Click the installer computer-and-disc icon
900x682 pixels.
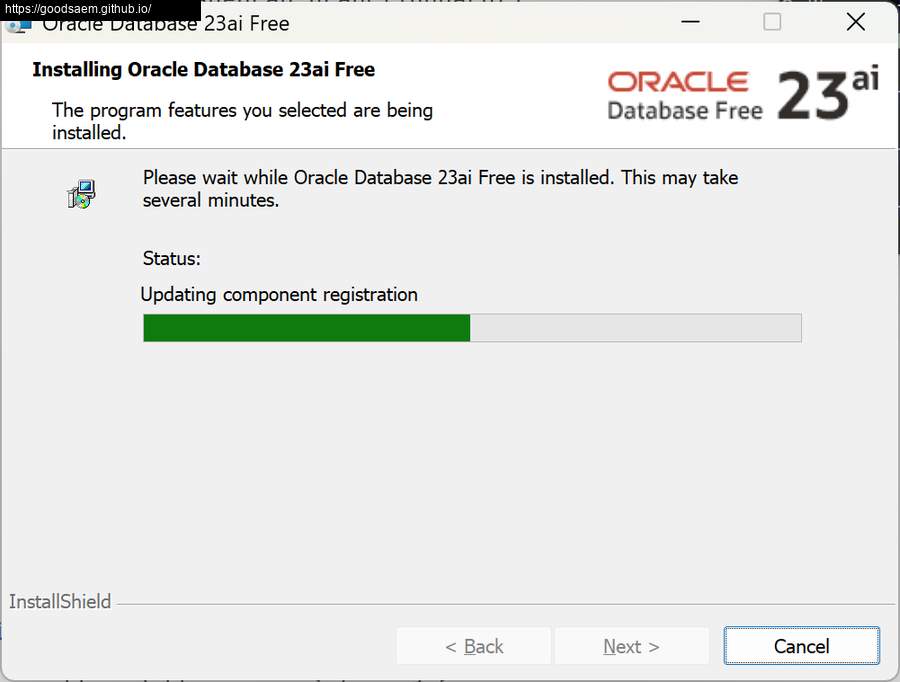pyautogui.click(x=81, y=194)
